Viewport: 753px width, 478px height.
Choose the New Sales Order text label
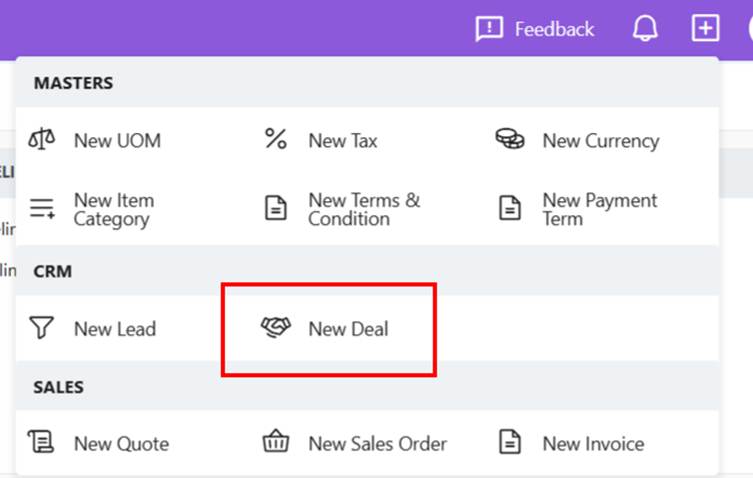click(x=377, y=443)
